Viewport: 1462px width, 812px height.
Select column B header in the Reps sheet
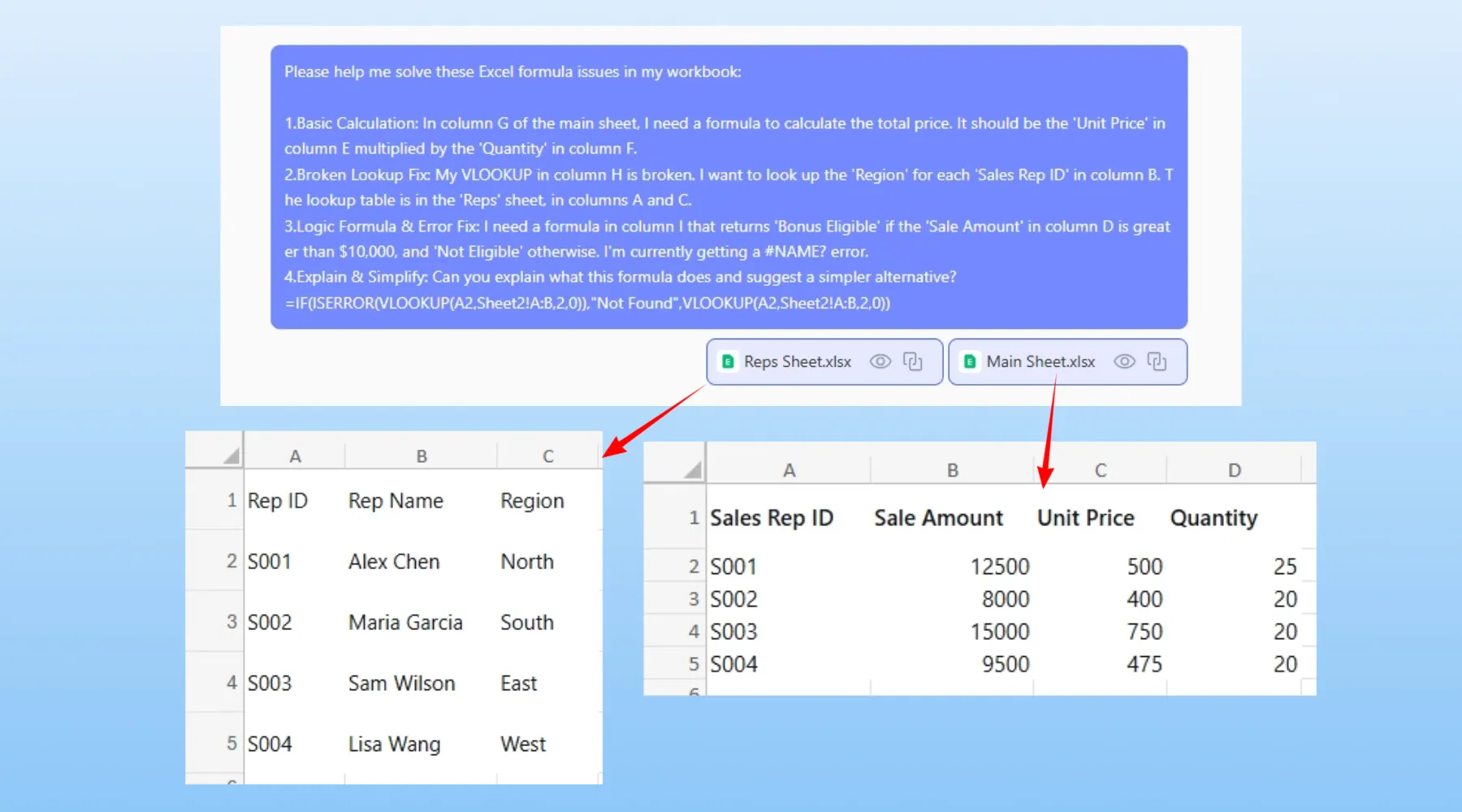pos(422,456)
